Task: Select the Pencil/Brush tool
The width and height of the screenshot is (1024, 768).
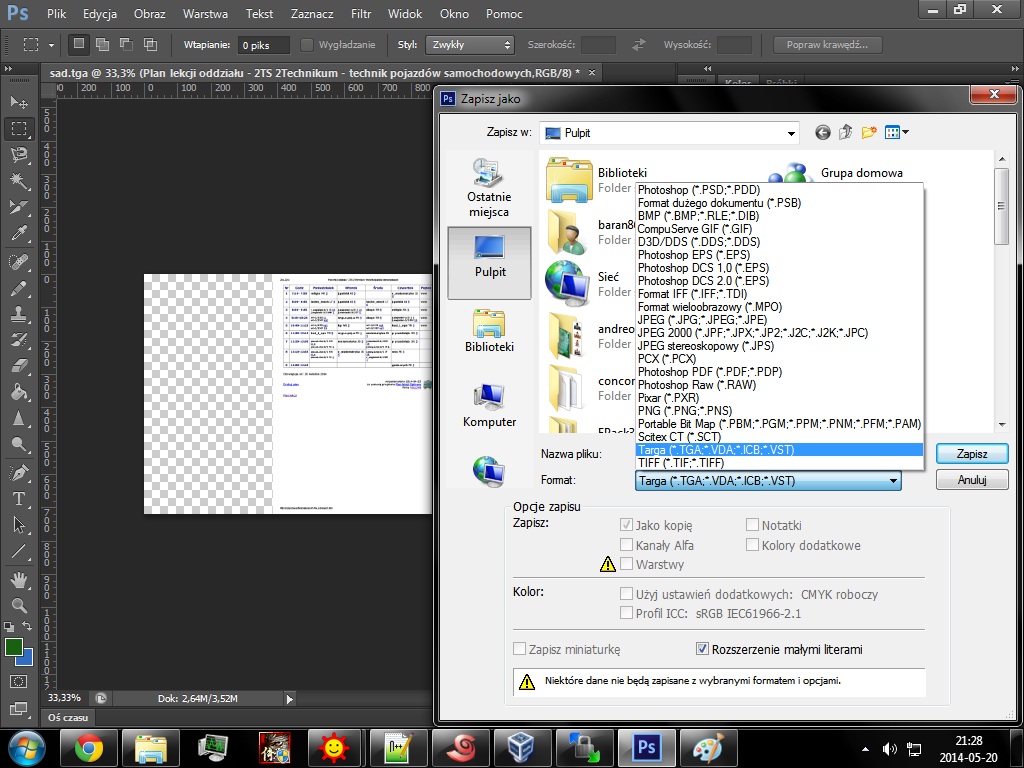Action: (19, 288)
